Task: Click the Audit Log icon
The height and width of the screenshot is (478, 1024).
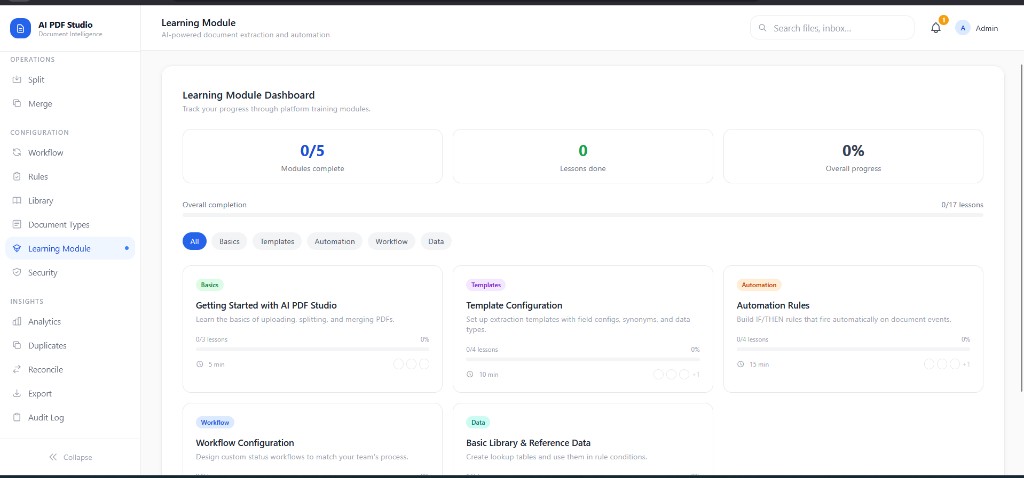Action: (17, 417)
